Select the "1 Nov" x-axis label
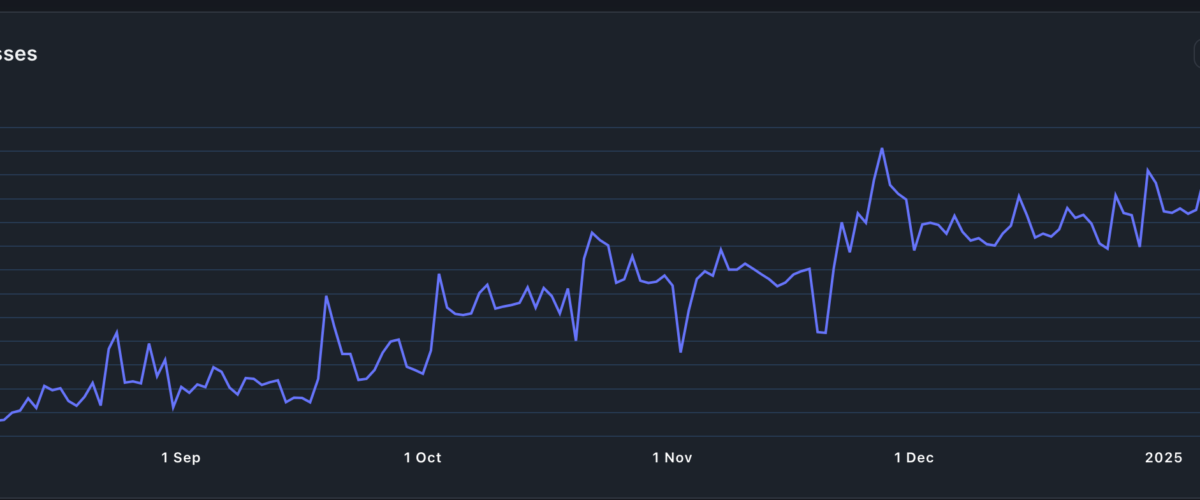Screen dimensions: 1200x500 672,458
